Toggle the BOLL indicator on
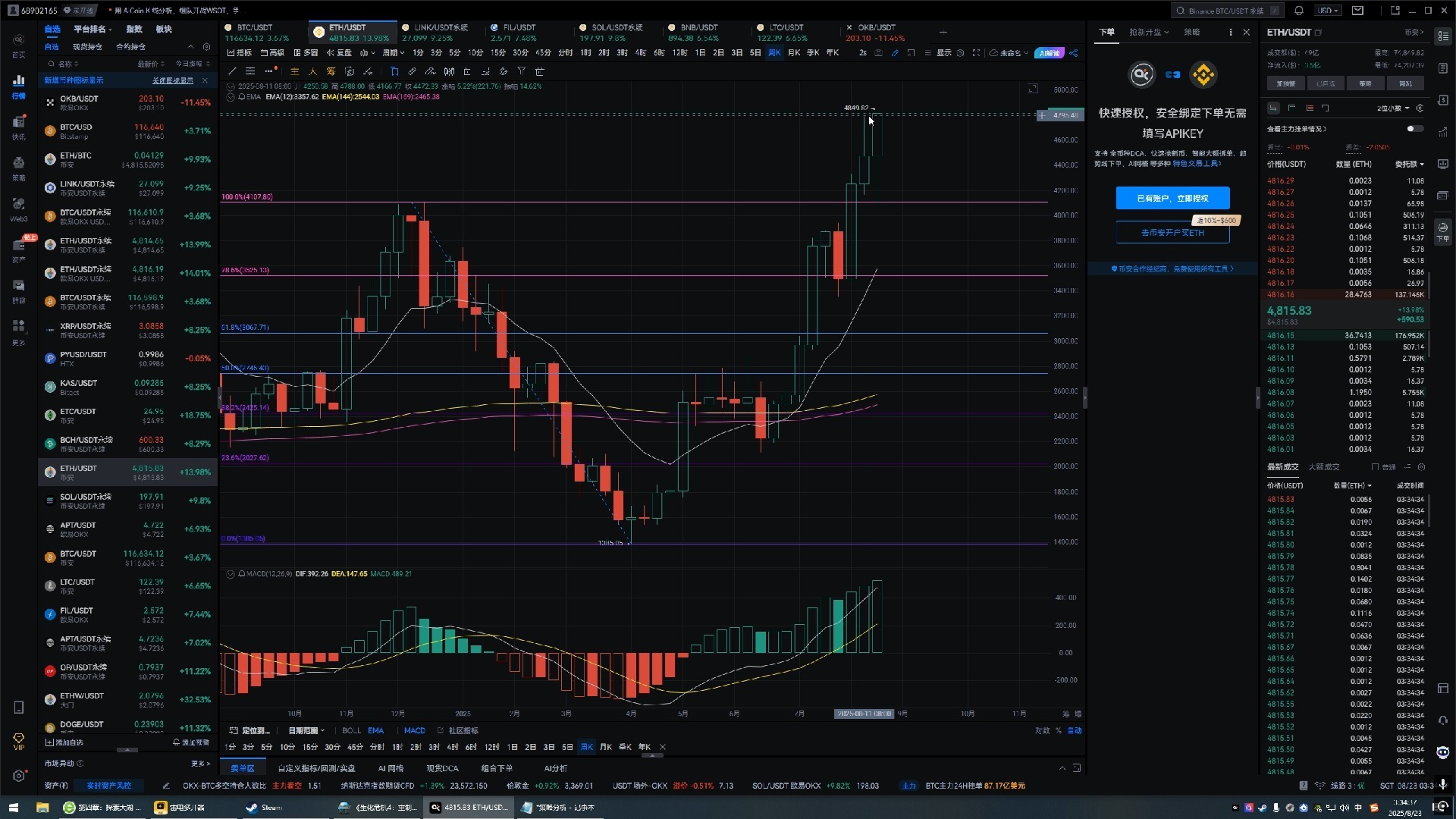The image size is (1456, 819). [351, 731]
